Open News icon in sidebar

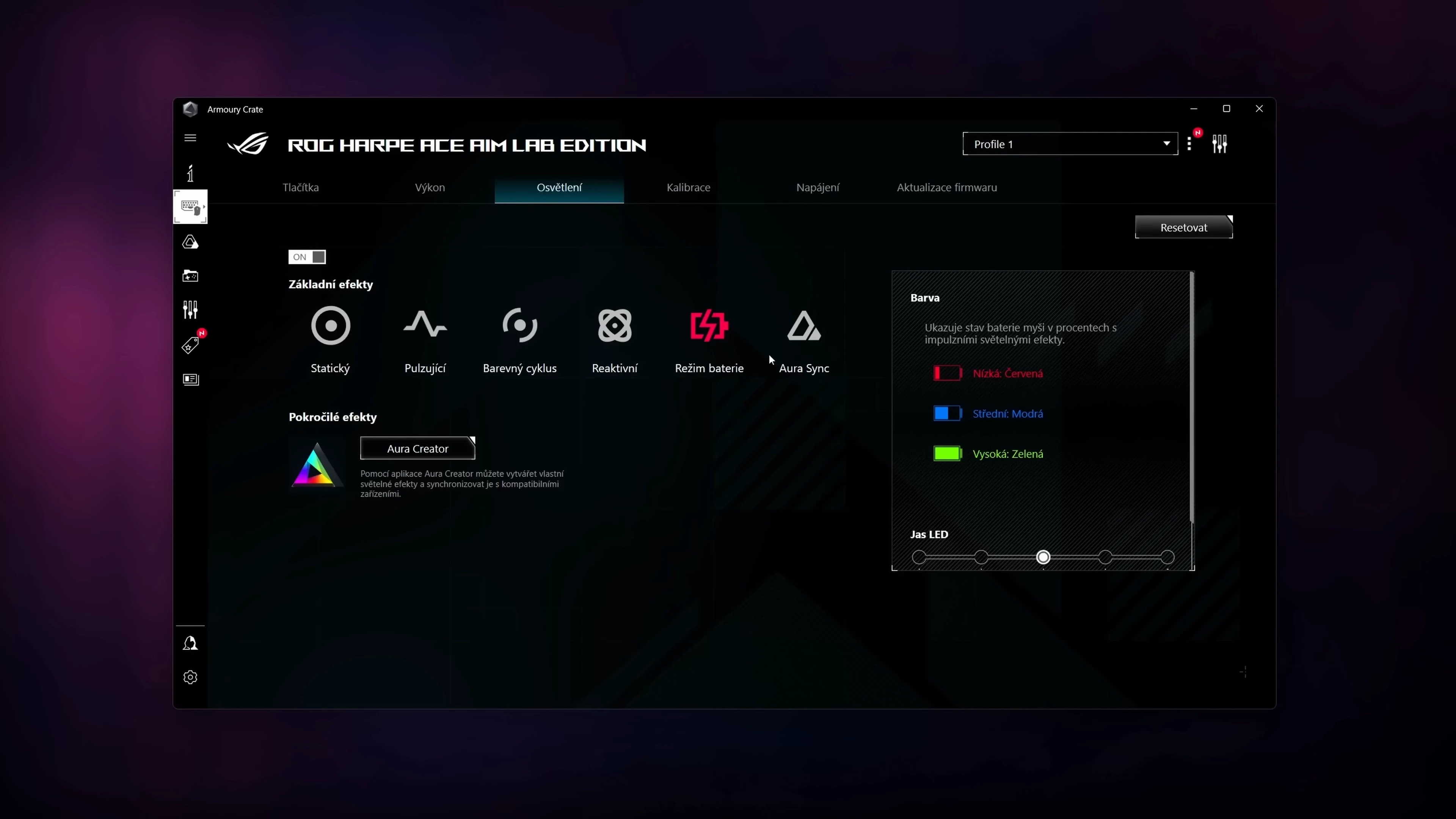[190, 379]
